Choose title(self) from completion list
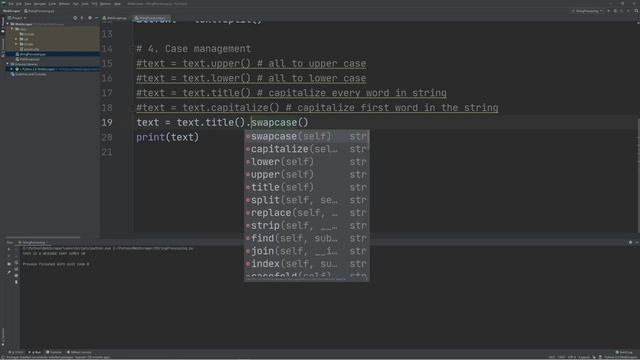 [307, 187]
